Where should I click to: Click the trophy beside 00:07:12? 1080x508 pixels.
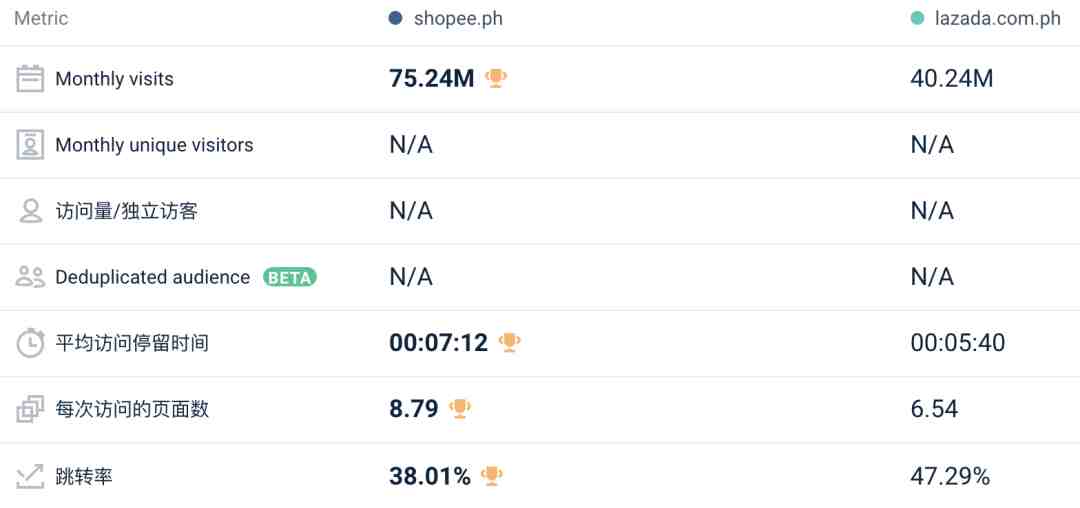[509, 342]
